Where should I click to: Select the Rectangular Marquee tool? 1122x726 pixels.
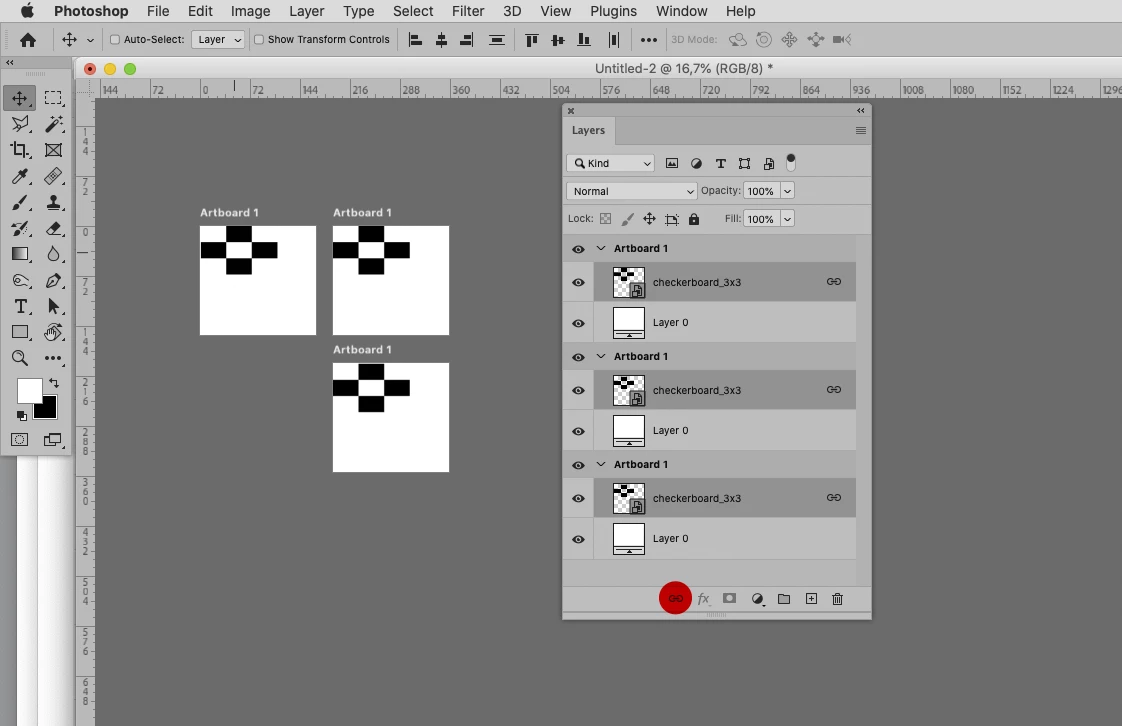(53, 98)
